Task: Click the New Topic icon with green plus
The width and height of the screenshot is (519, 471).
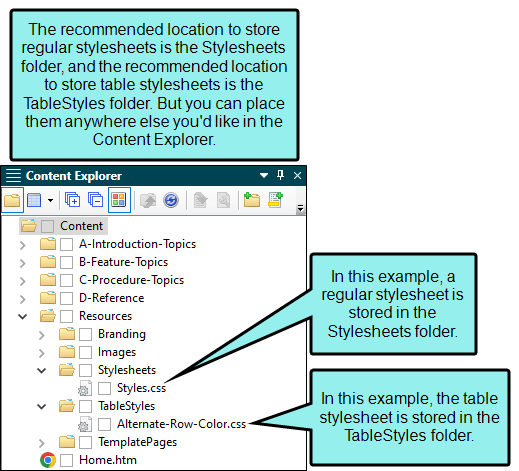Action: 275,200
